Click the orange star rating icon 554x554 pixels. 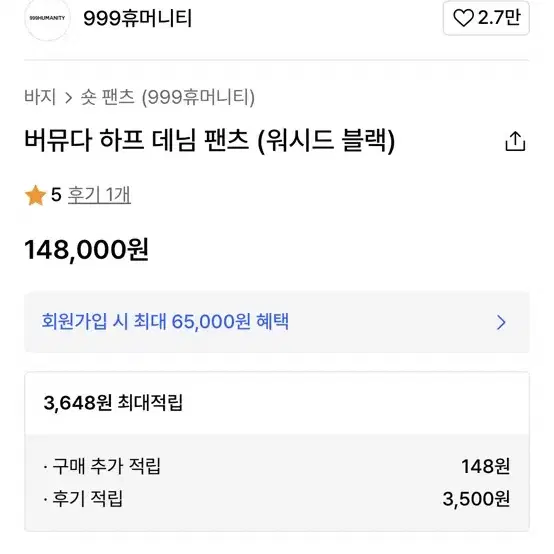(x=36, y=195)
